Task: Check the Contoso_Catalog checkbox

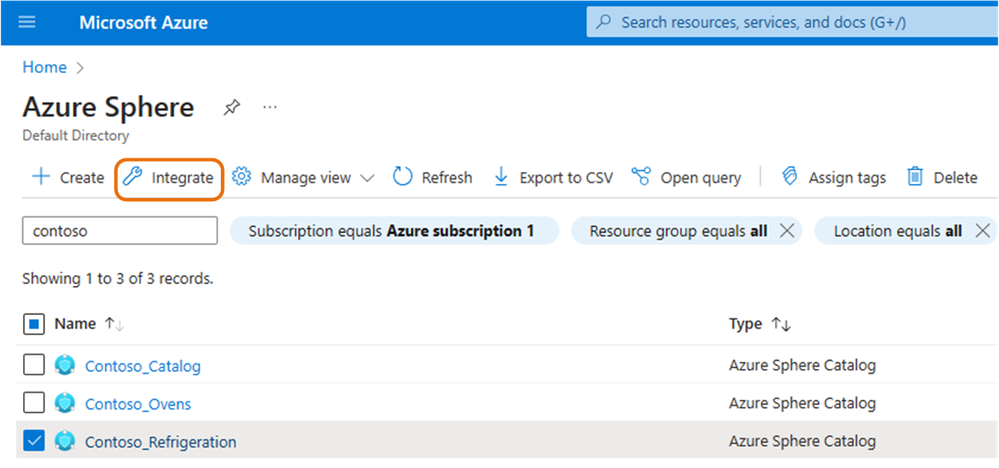Action: point(34,365)
